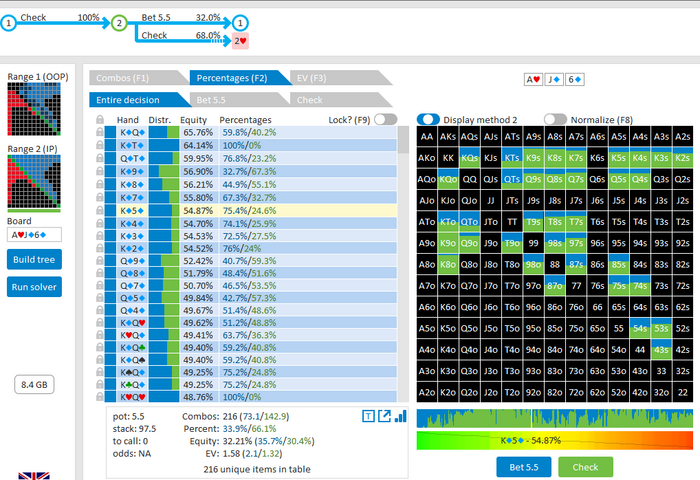Toggle the Lock? (F9) switch

[386, 119]
